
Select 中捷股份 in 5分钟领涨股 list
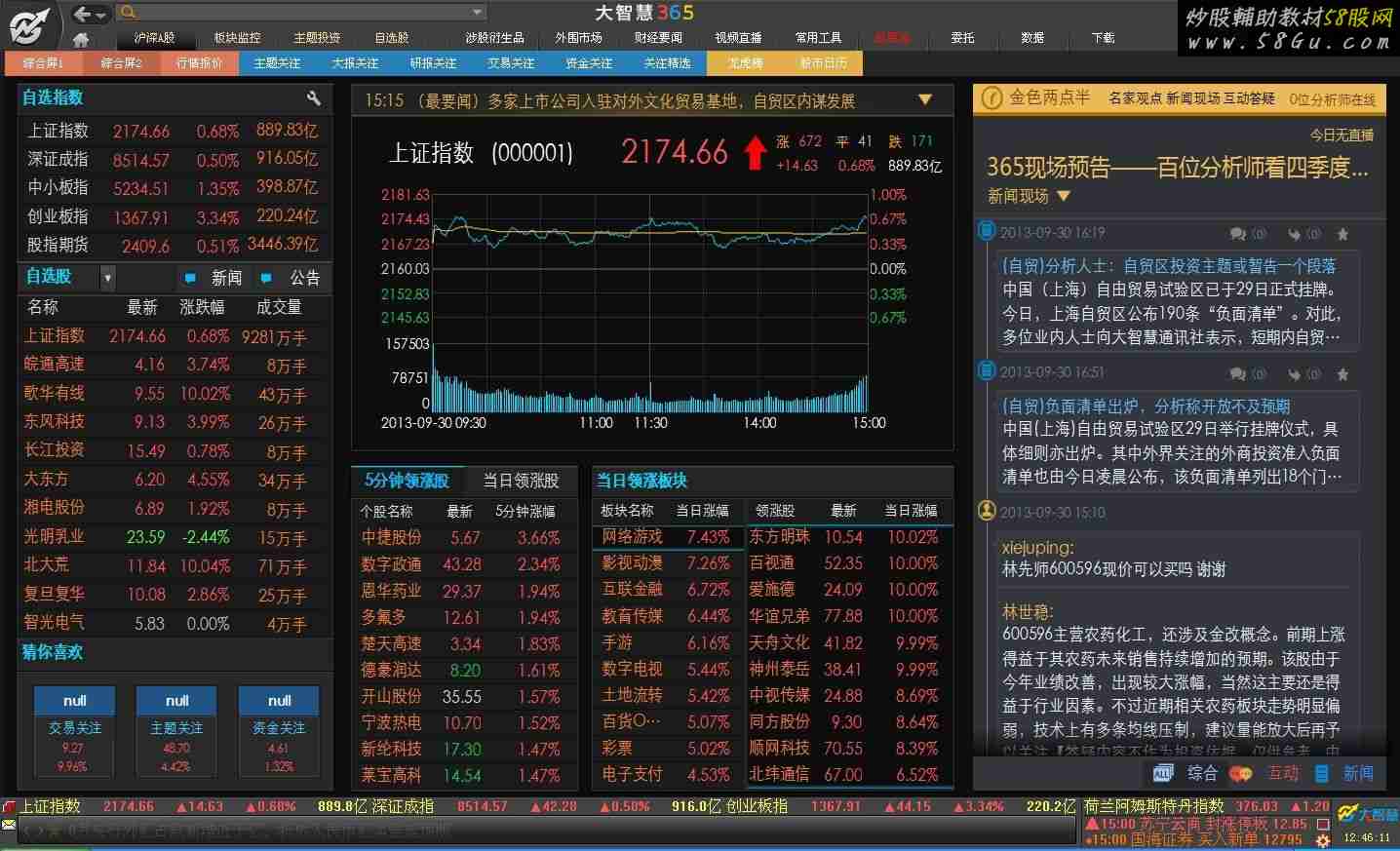pos(464,537)
